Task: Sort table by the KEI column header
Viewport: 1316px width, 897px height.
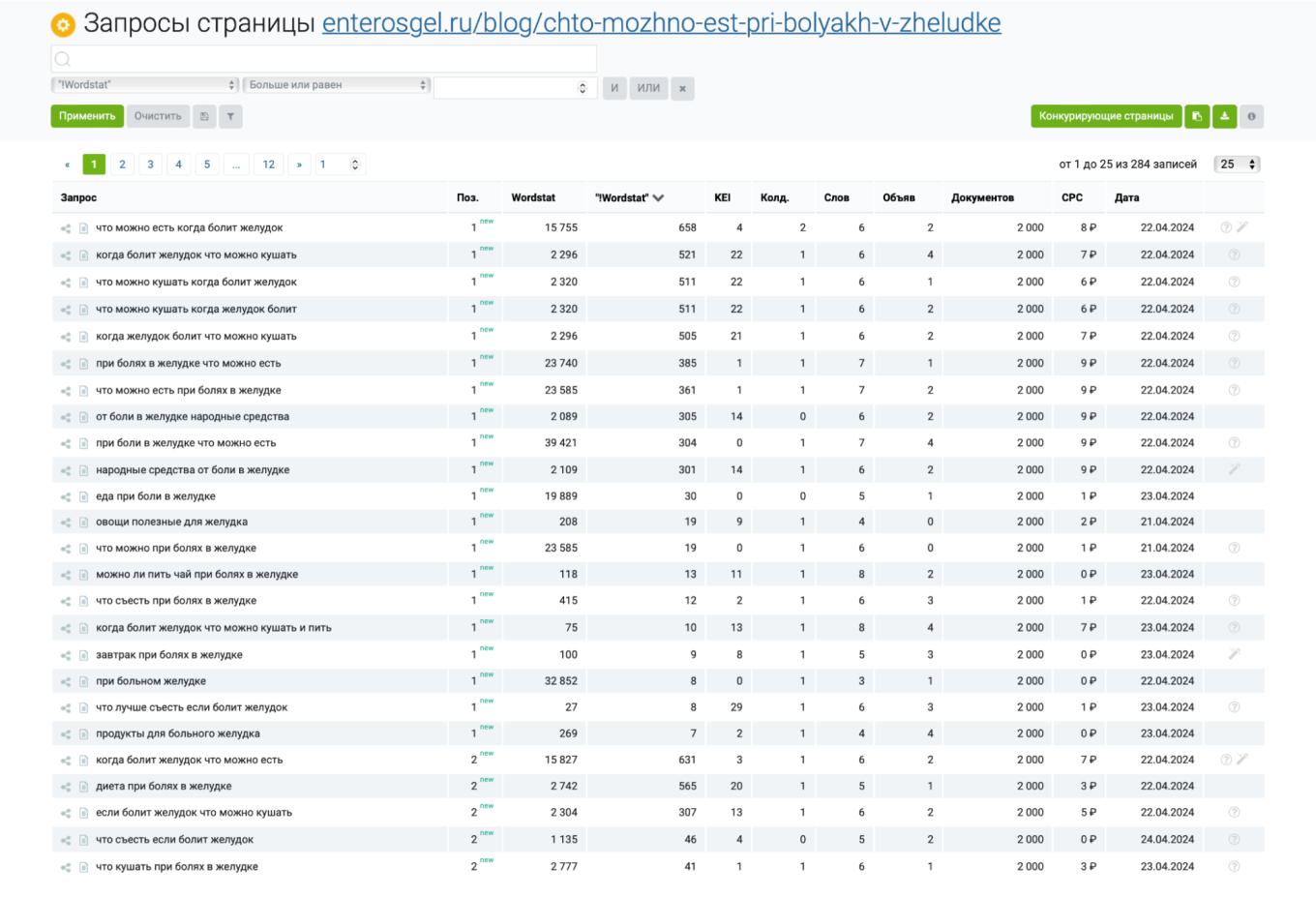Action: pyautogui.click(x=722, y=197)
